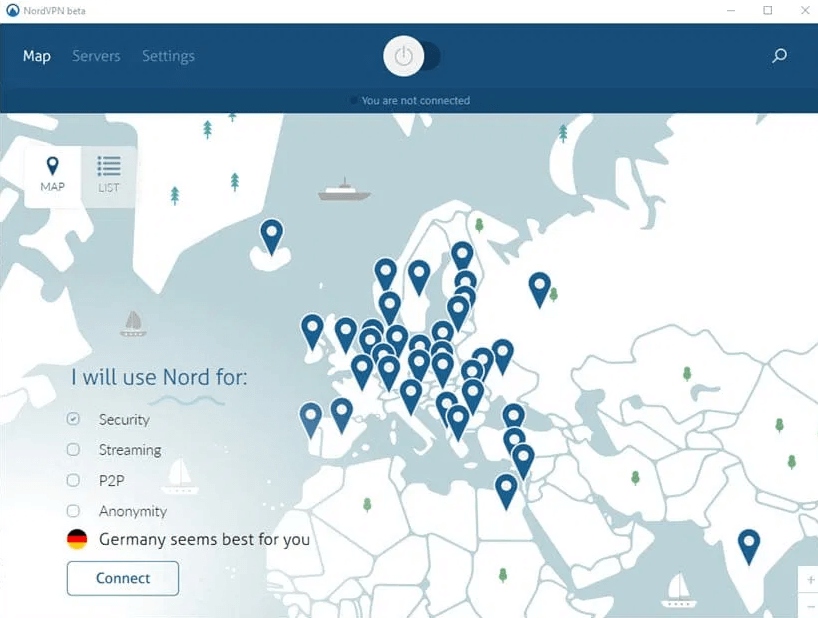Open search with the magnifier icon
The width and height of the screenshot is (818, 618).
779,55
